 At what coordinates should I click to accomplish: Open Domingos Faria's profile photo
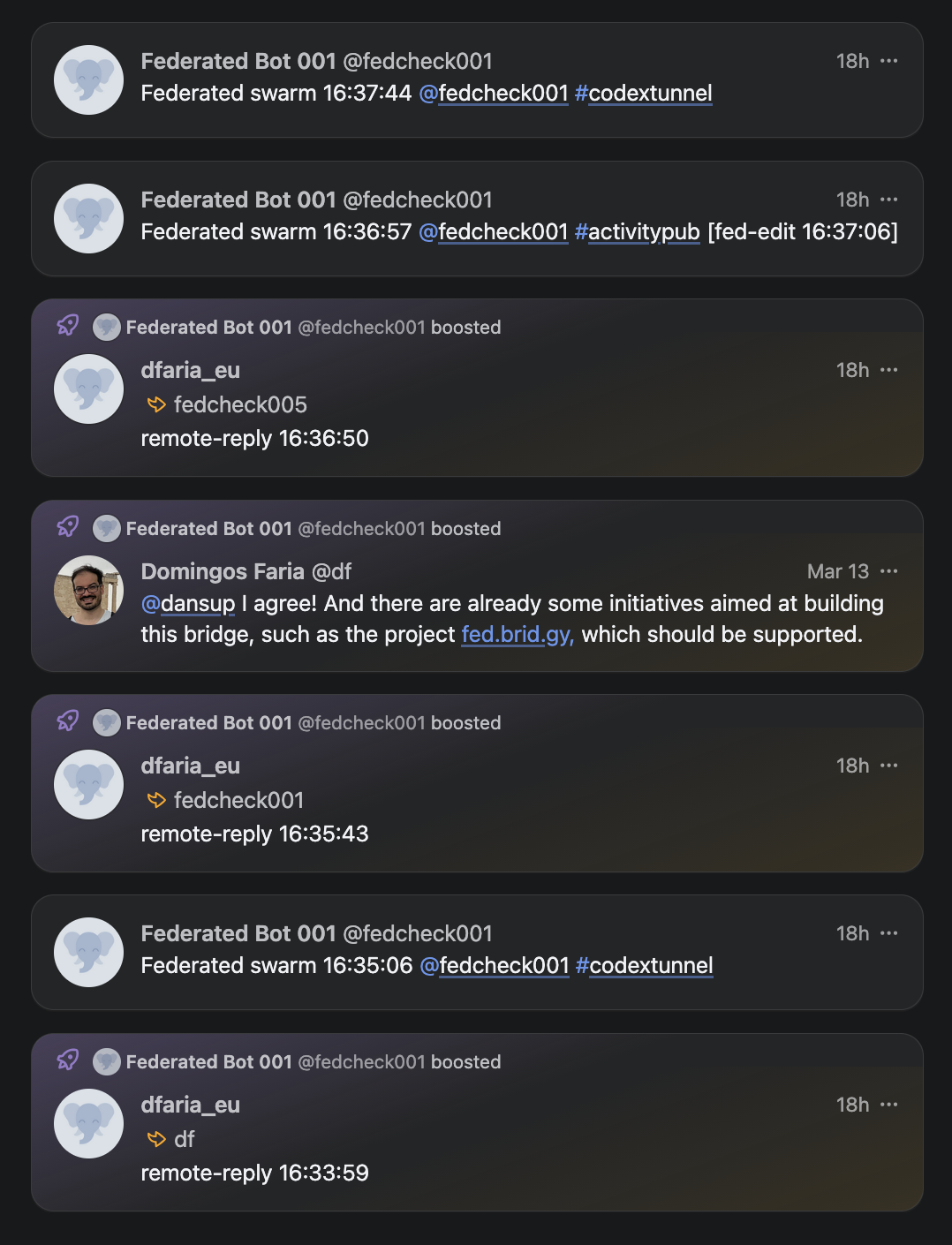(x=88, y=590)
